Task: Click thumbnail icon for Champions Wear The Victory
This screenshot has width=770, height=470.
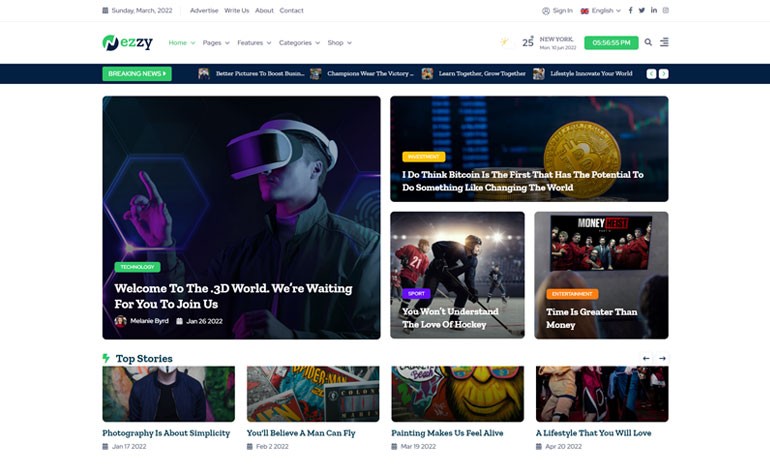Action: pos(315,74)
